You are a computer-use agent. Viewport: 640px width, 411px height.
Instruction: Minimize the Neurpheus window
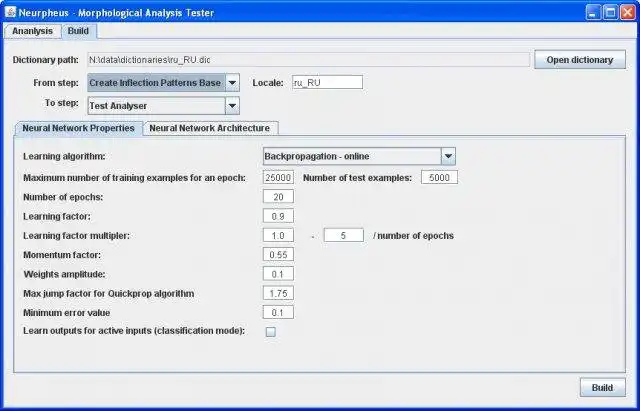[593, 12]
